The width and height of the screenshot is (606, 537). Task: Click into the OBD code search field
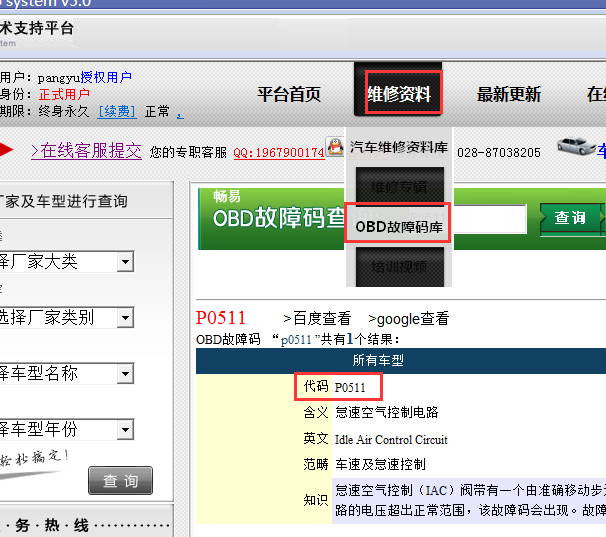(489, 219)
